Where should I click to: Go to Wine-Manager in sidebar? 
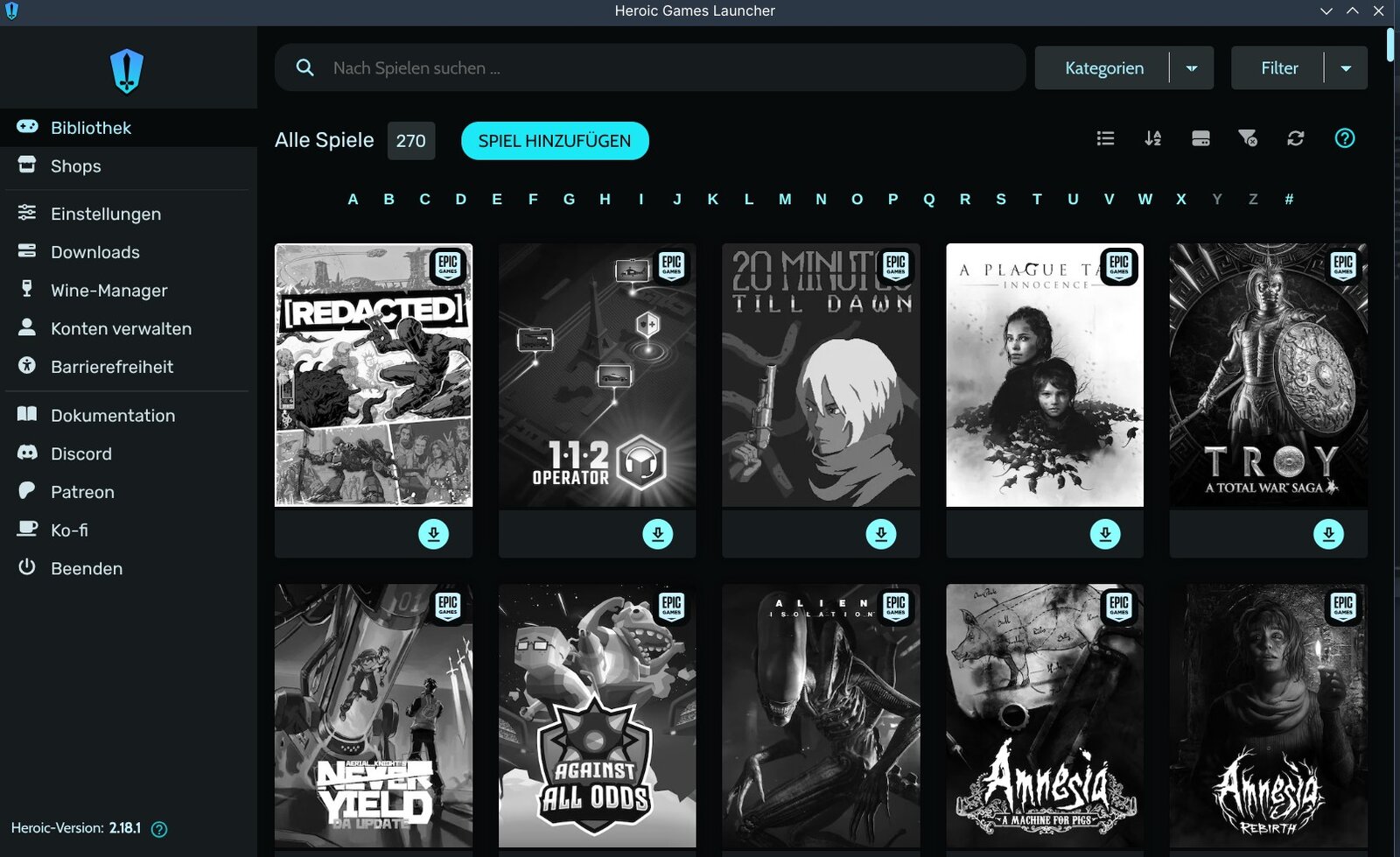pyautogui.click(x=108, y=291)
